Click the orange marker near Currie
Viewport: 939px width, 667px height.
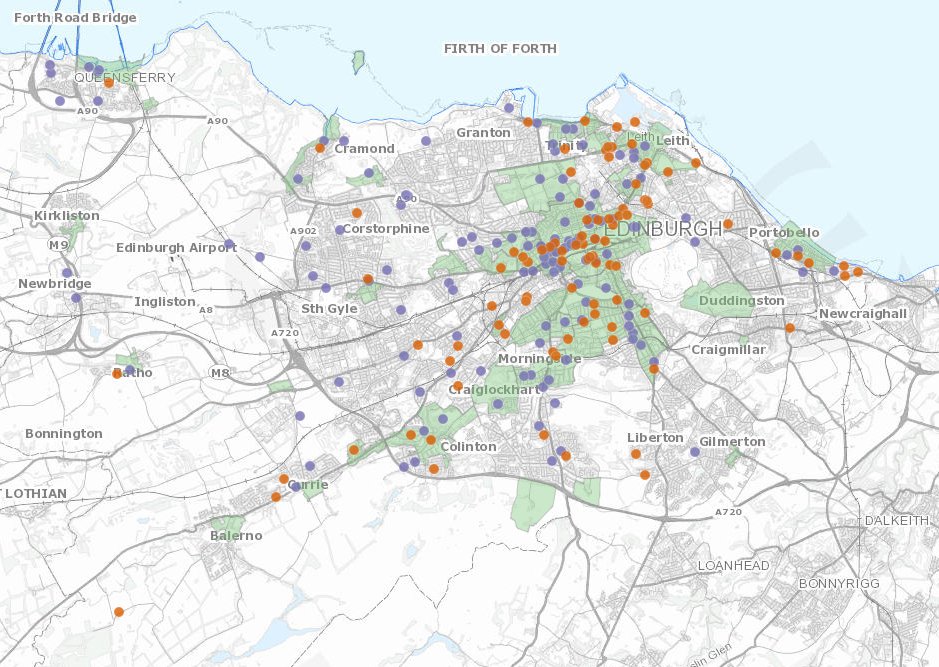[284, 479]
